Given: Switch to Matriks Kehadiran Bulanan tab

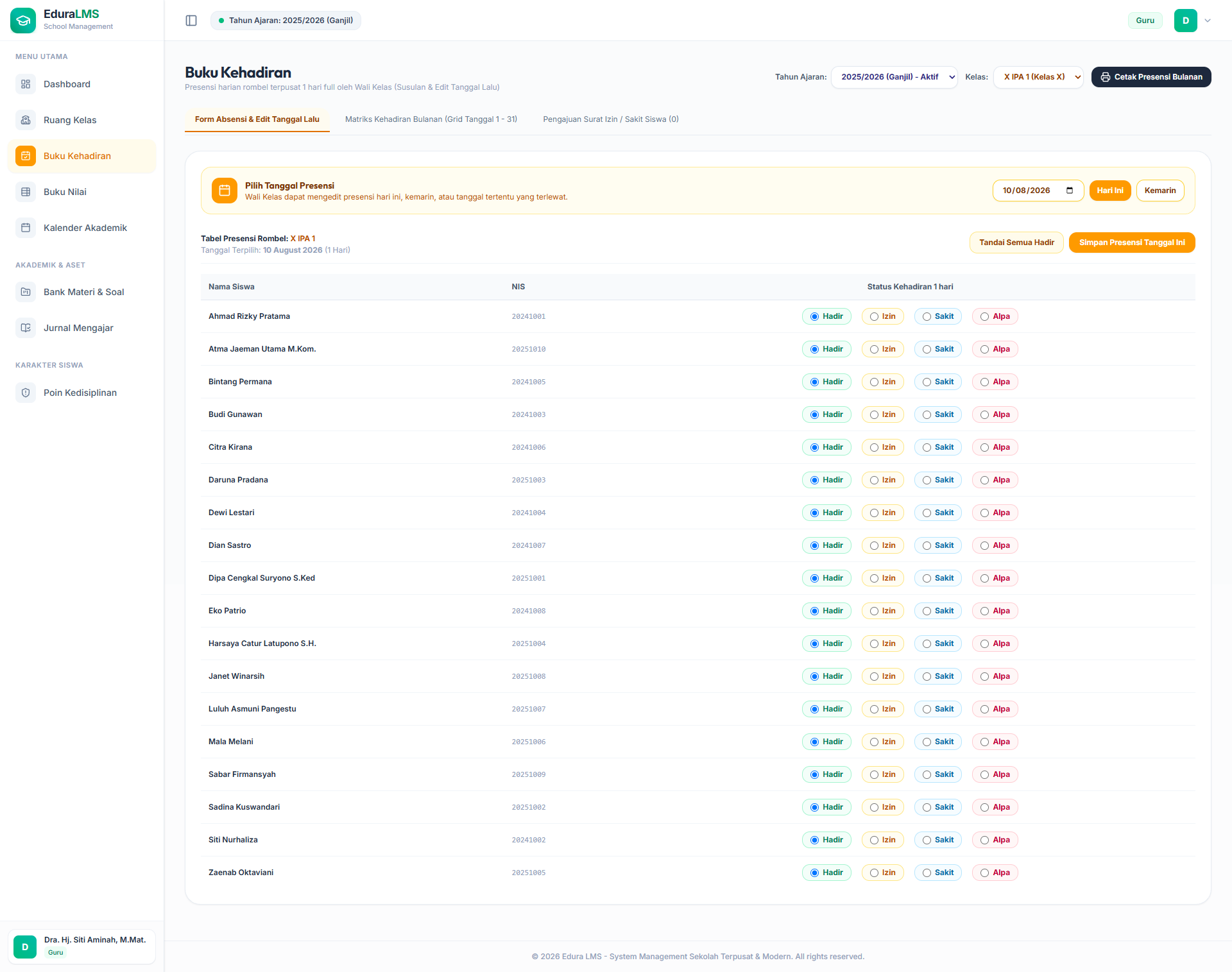Looking at the screenshot, I should pyautogui.click(x=431, y=119).
